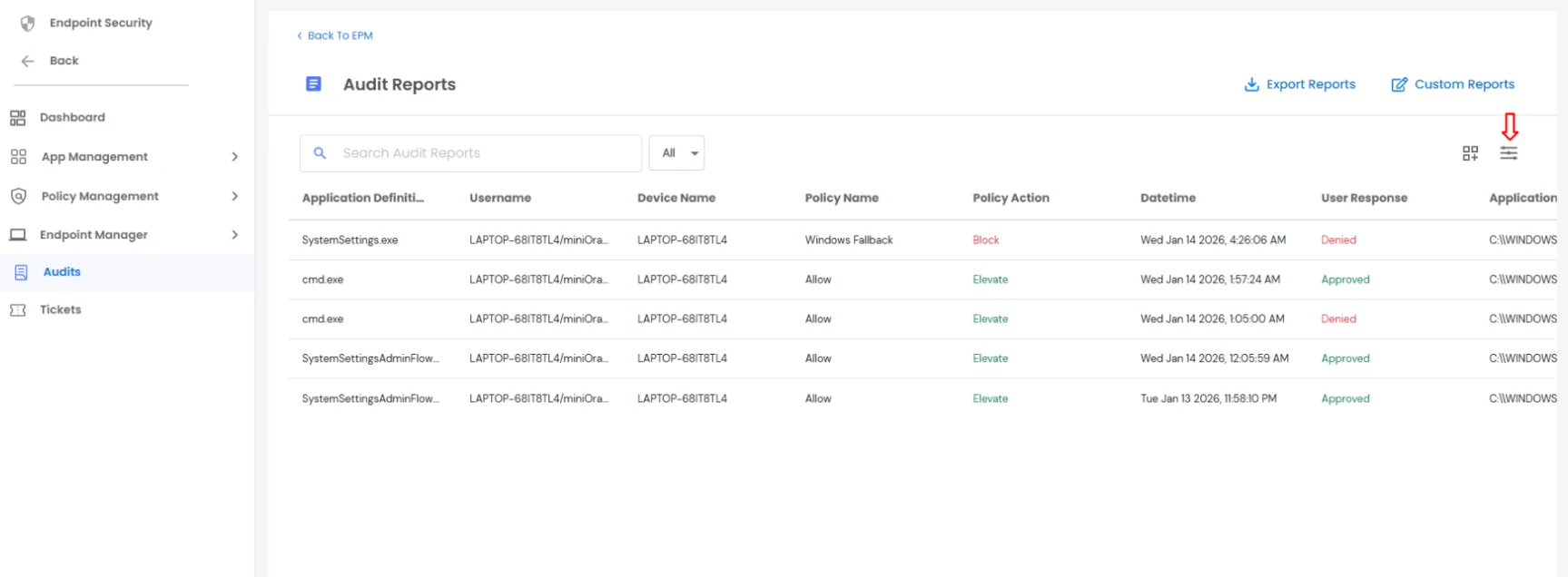Click the Endpoint Security shield icon

[x=28, y=23]
